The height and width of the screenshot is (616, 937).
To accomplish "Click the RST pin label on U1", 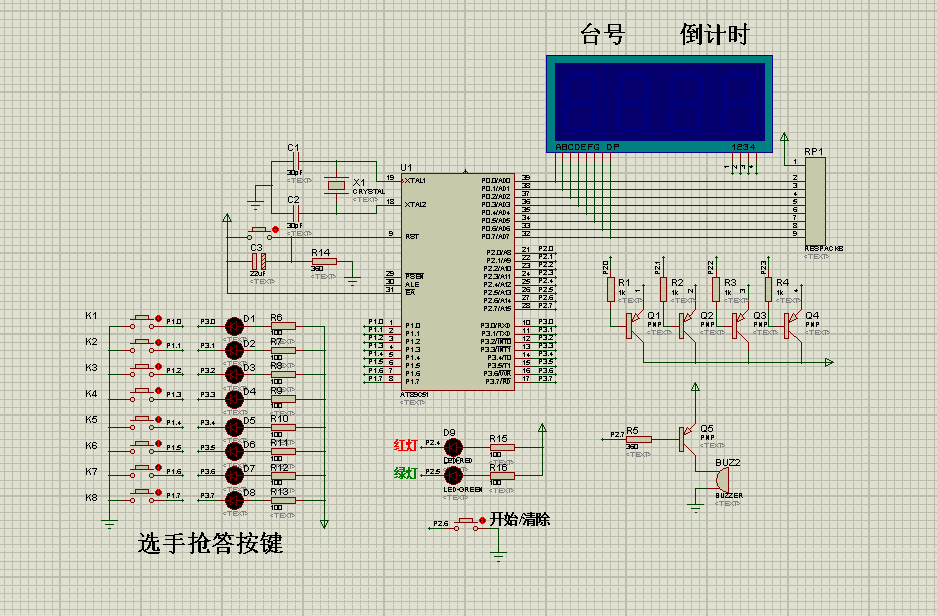I will coord(412,237).
